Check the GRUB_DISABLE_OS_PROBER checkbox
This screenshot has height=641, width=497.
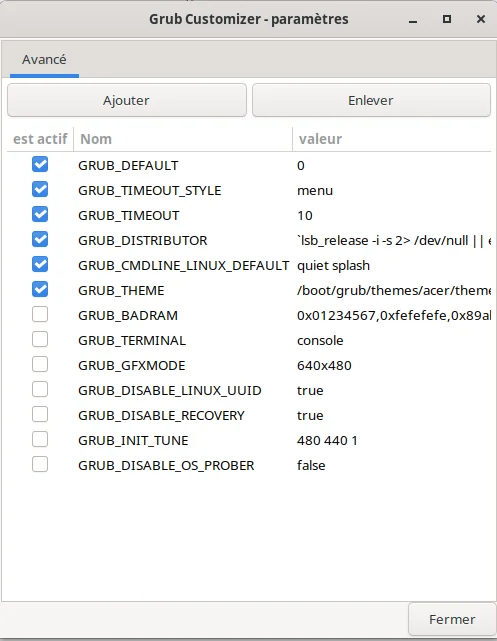pyautogui.click(x=40, y=464)
